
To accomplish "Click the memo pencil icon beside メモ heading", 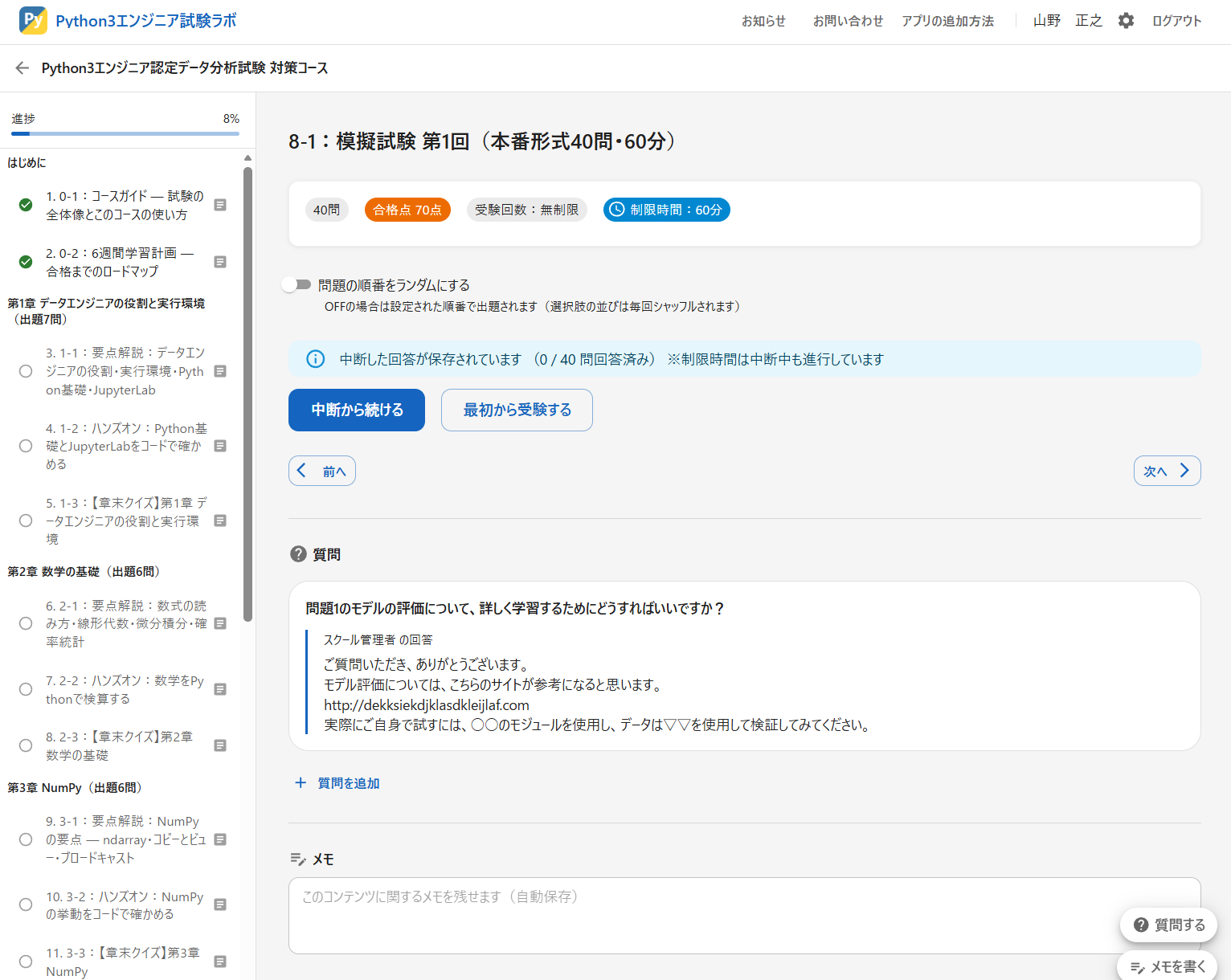I will pos(298,860).
